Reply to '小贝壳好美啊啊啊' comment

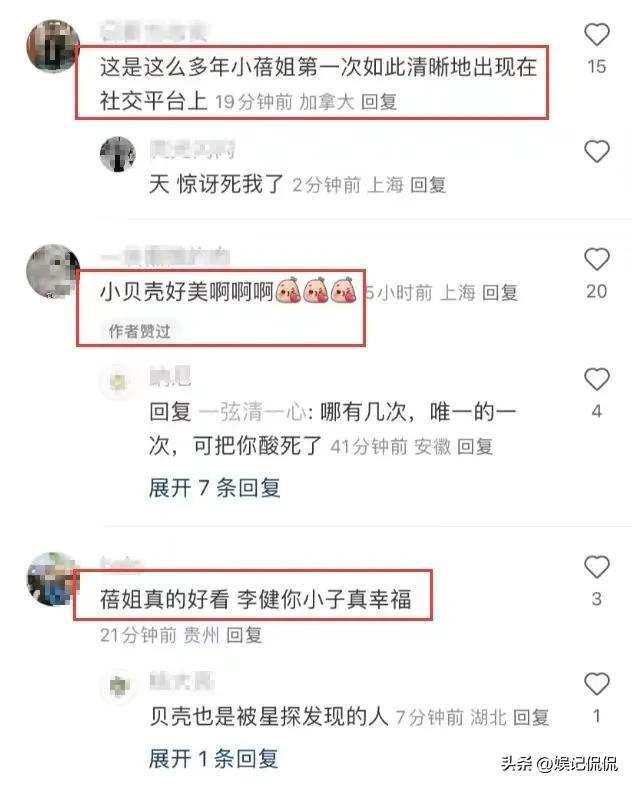(x=500, y=293)
